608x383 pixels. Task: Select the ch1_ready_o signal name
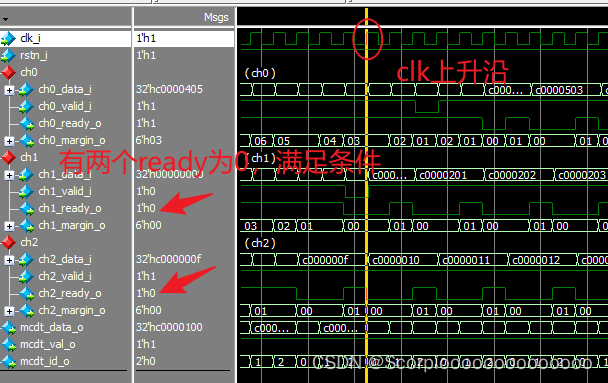click(70, 208)
